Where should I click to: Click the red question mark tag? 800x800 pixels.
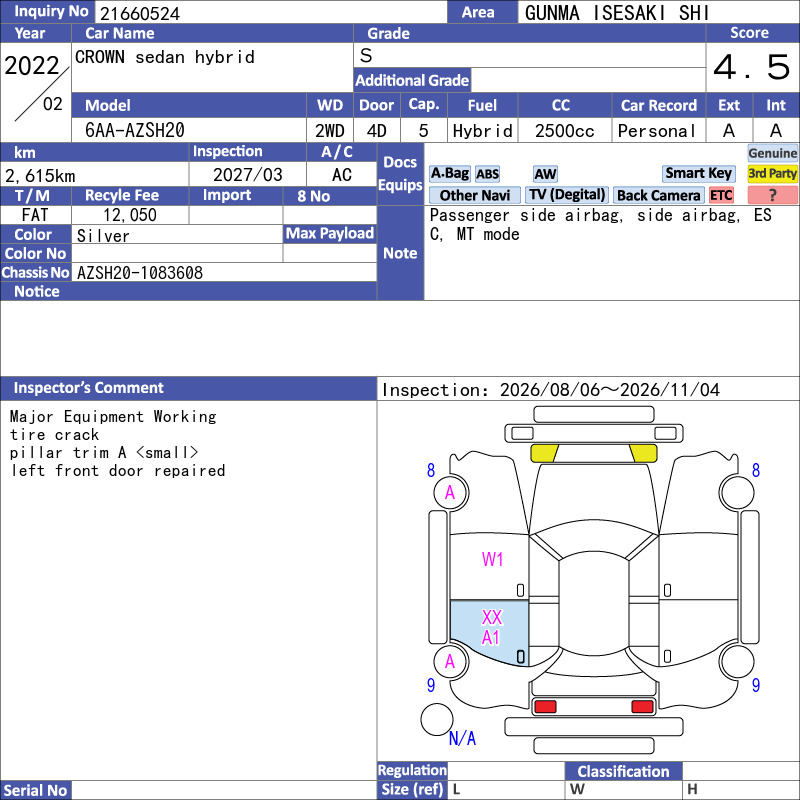(x=772, y=195)
